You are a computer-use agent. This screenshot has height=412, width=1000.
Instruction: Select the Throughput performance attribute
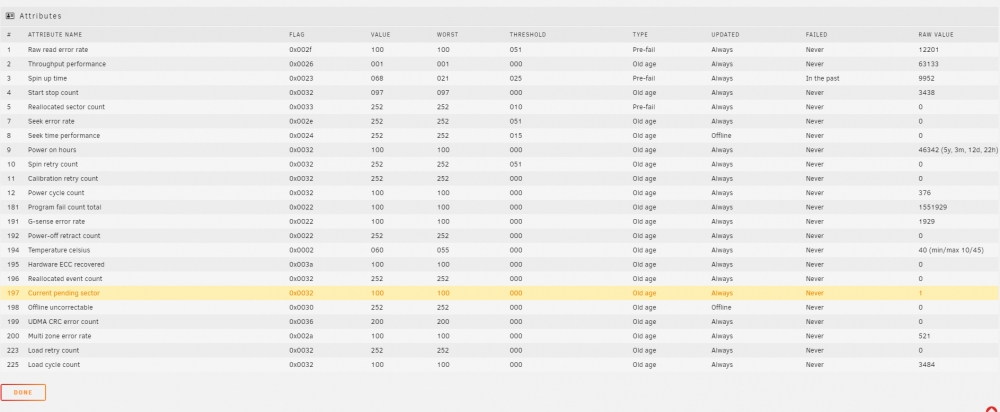(67, 64)
